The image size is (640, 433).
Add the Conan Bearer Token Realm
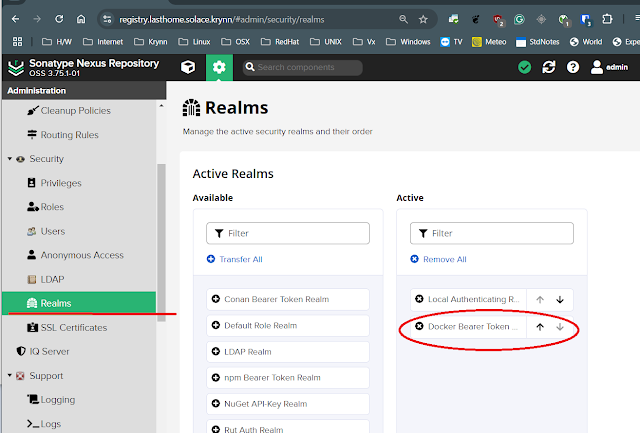[215, 299]
